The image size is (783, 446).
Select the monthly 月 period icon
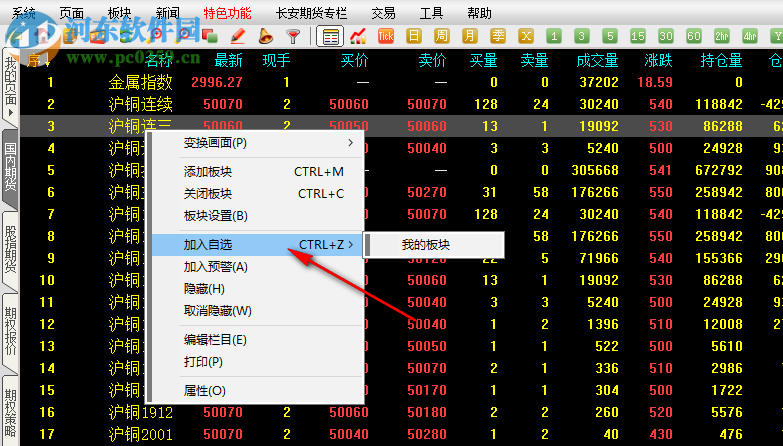tap(469, 36)
